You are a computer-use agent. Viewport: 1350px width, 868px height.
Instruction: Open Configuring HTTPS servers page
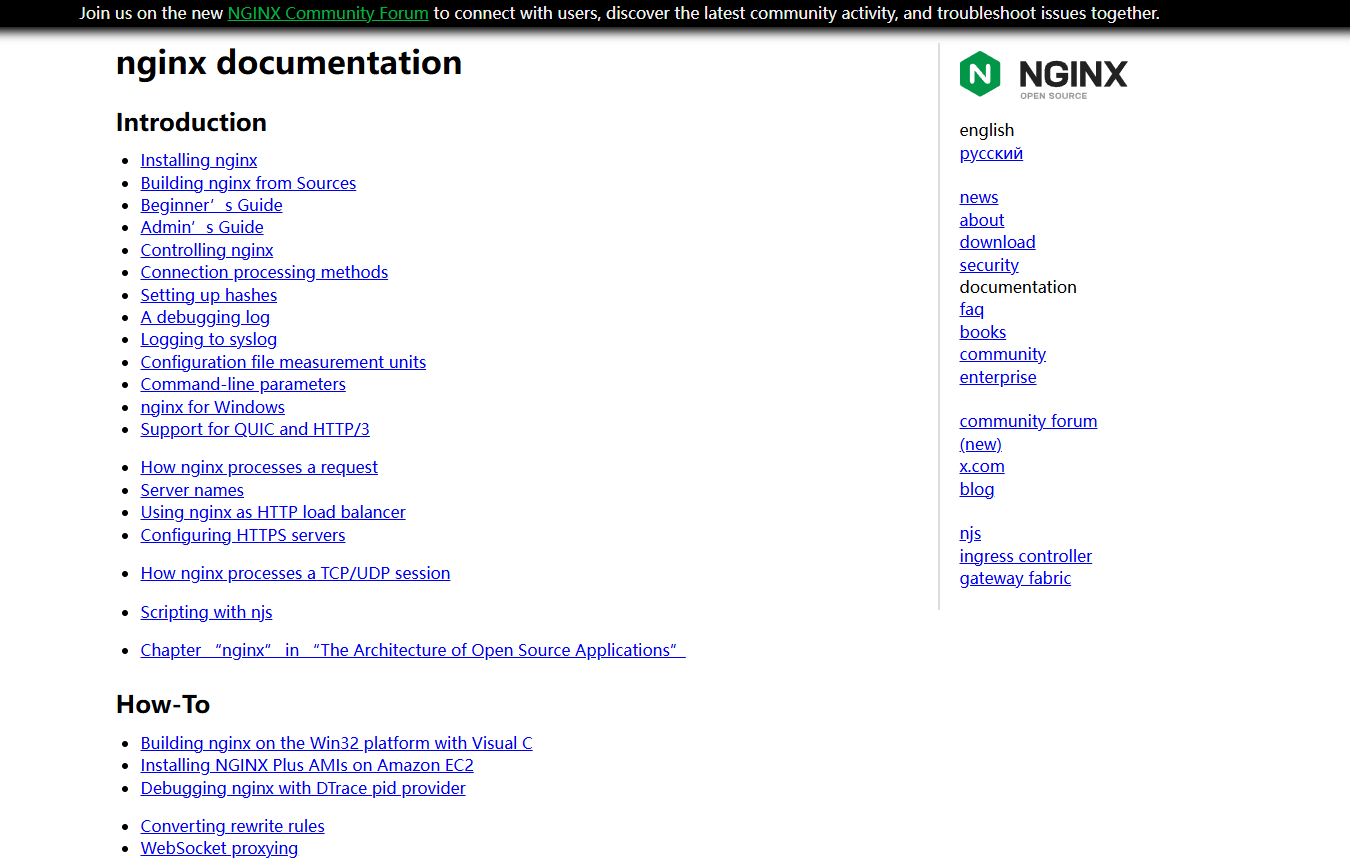coord(243,535)
